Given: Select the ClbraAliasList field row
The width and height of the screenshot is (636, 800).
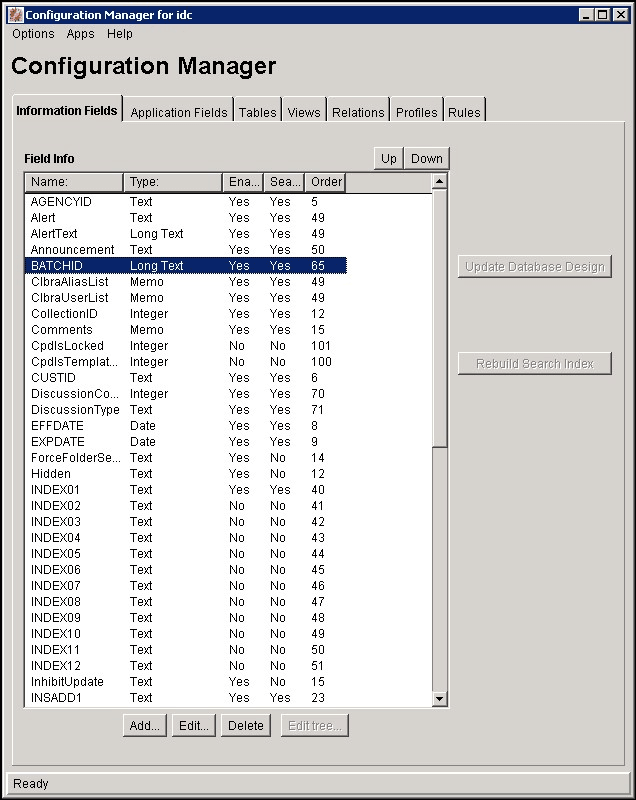Looking at the screenshot, I should [186, 282].
